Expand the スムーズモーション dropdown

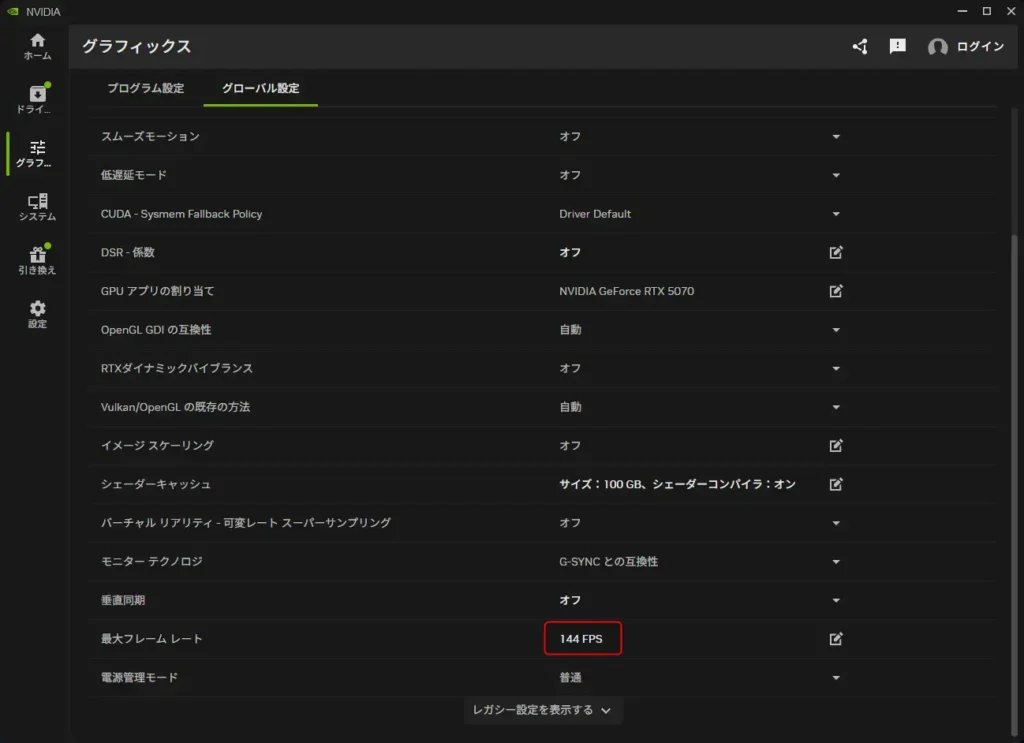point(836,136)
